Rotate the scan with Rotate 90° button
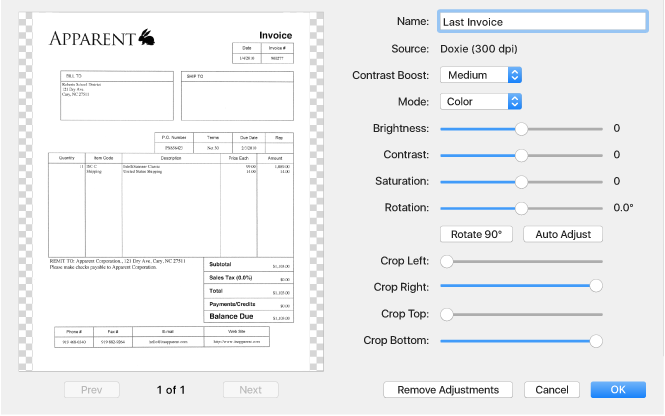The width and height of the screenshot is (665, 416). (x=476, y=234)
